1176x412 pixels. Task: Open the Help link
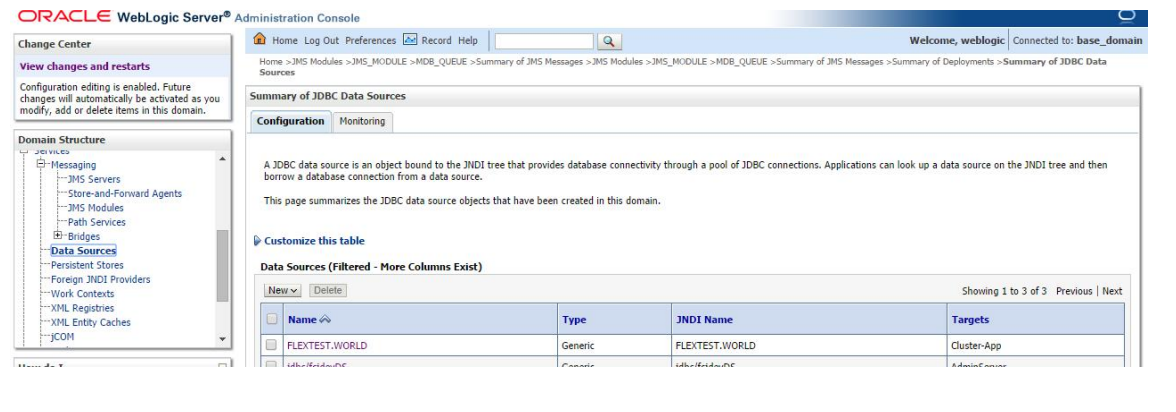coord(468,41)
